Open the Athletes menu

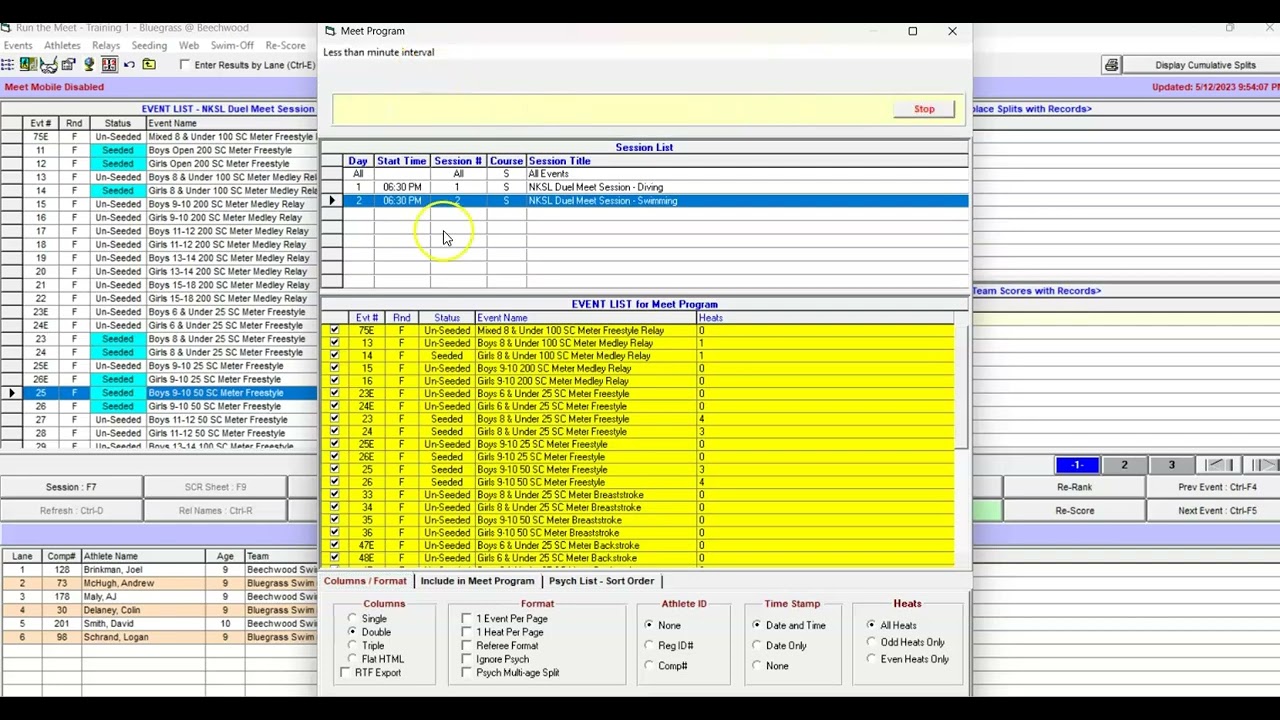(x=62, y=45)
